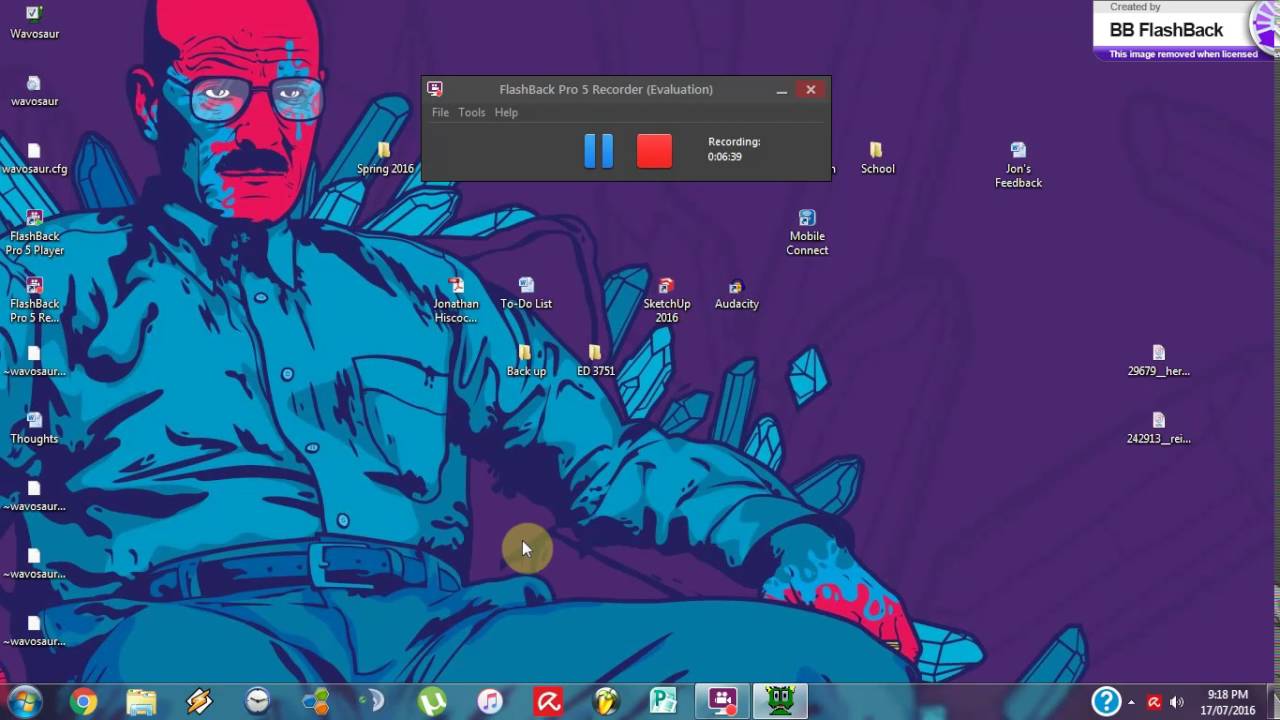Select the 242913__rei... file icon
Image resolution: width=1280 pixels, height=720 pixels.
pyautogui.click(x=1158, y=428)
